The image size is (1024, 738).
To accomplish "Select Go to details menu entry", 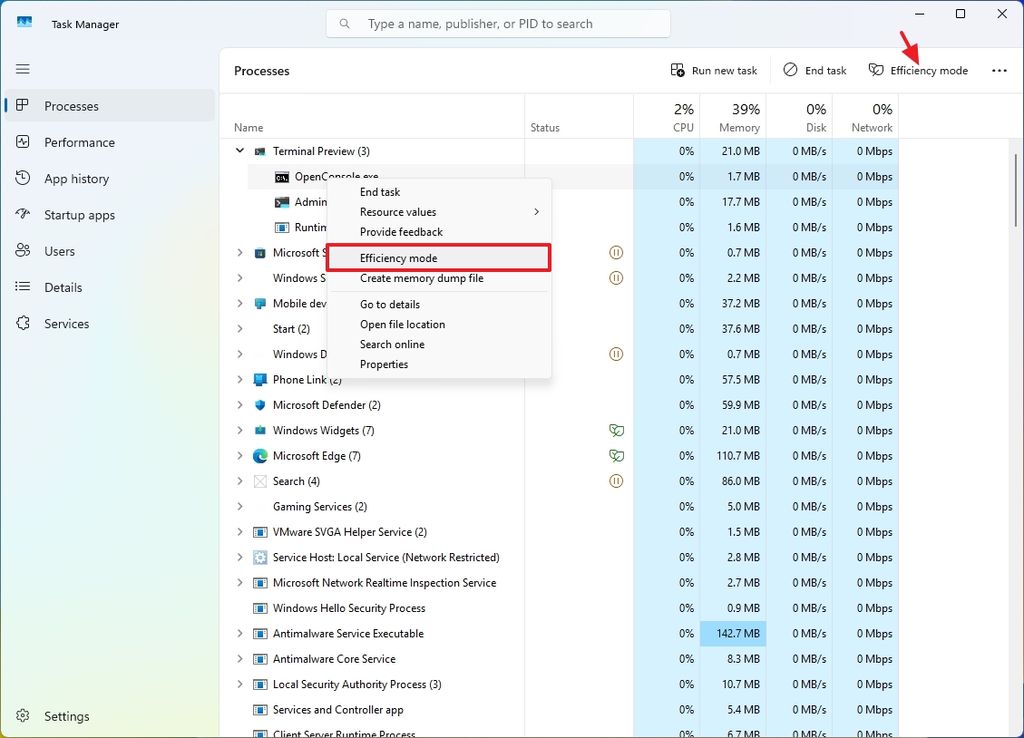I will [439, 304].
